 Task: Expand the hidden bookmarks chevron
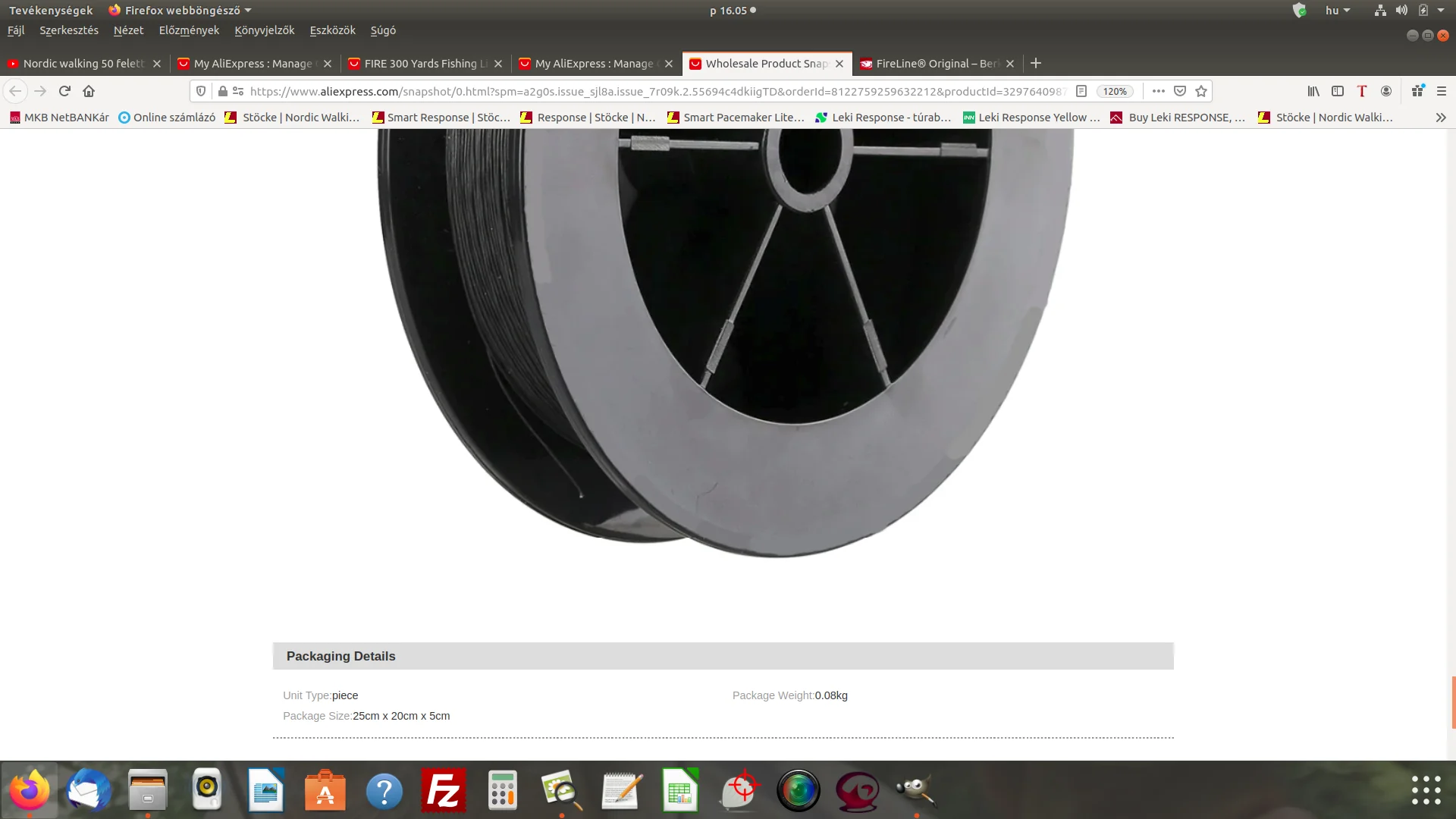tap(1441, 118)
